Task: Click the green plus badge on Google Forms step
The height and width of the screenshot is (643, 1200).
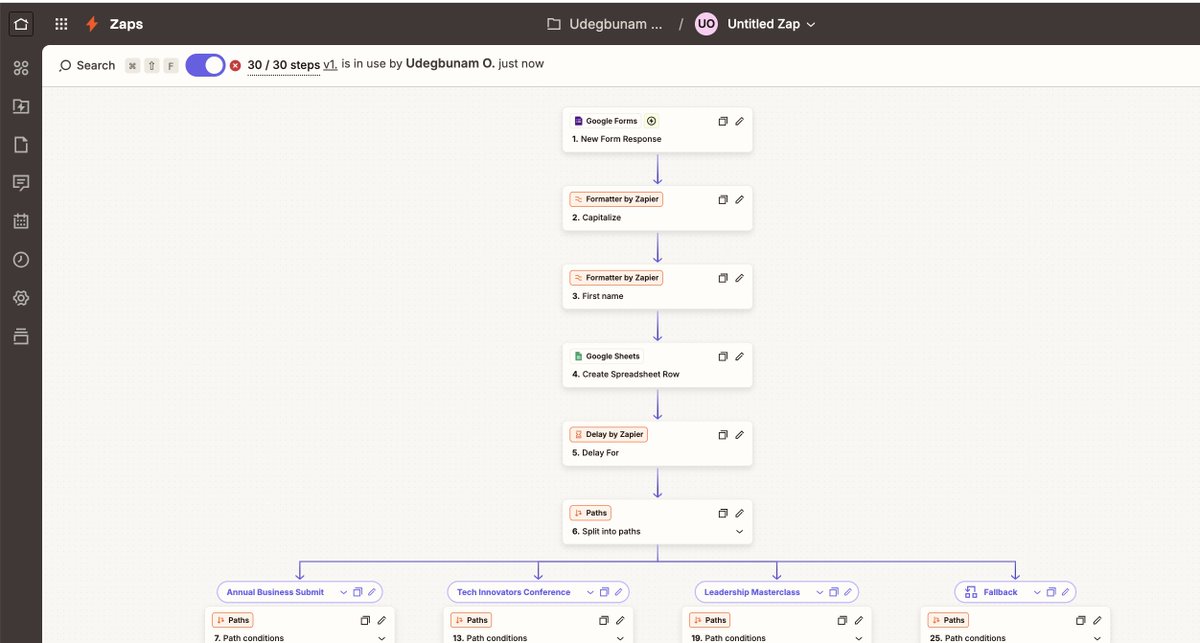Action: click(652, 121)
